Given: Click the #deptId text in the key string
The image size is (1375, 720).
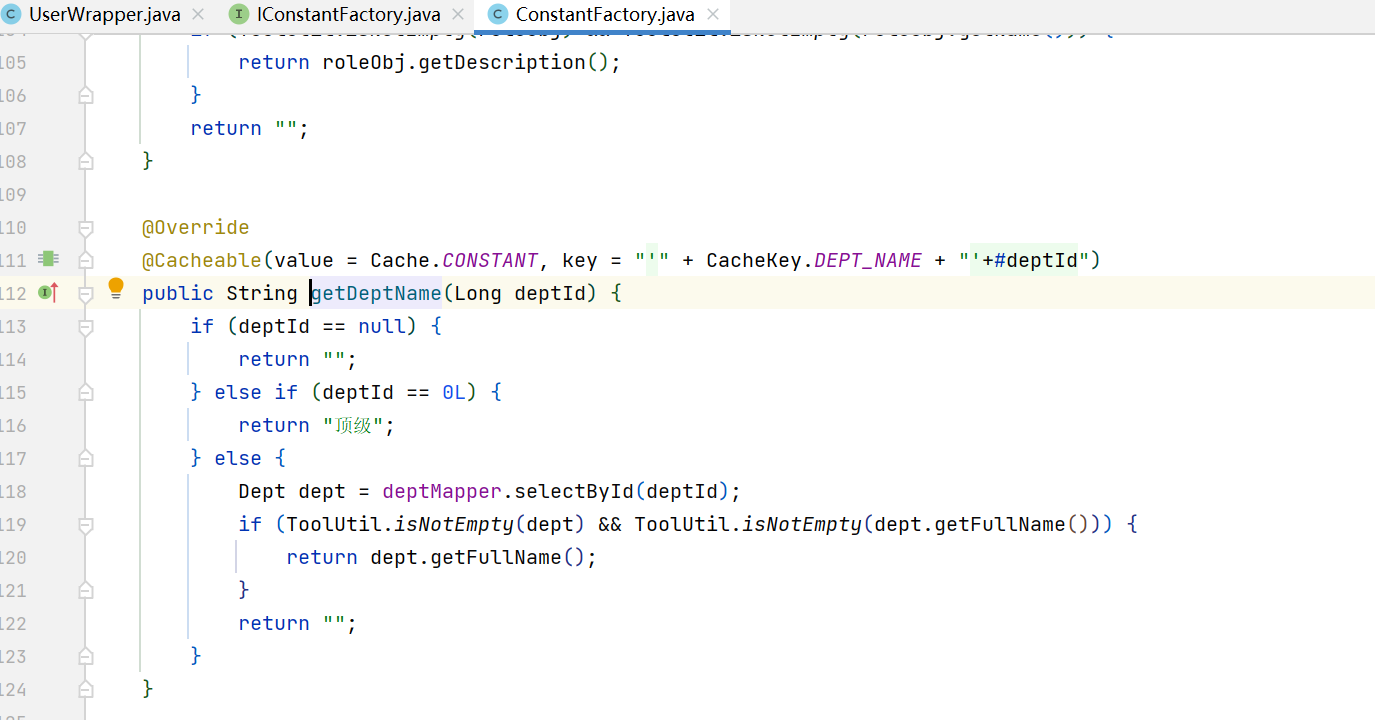Looking at the screenshot, I should click(1036, 260).
